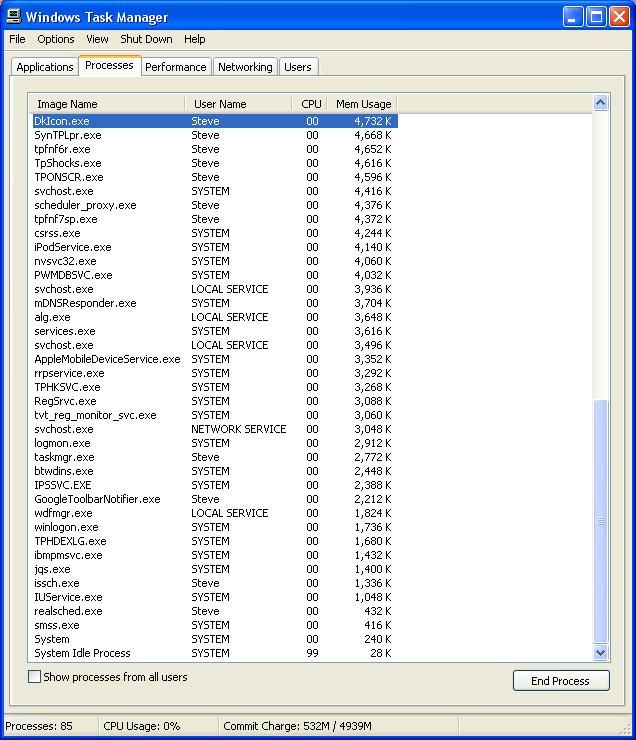Select the IUService.exe process
The width and height of the screenshot is (636, 740).
tap(215, 597)
